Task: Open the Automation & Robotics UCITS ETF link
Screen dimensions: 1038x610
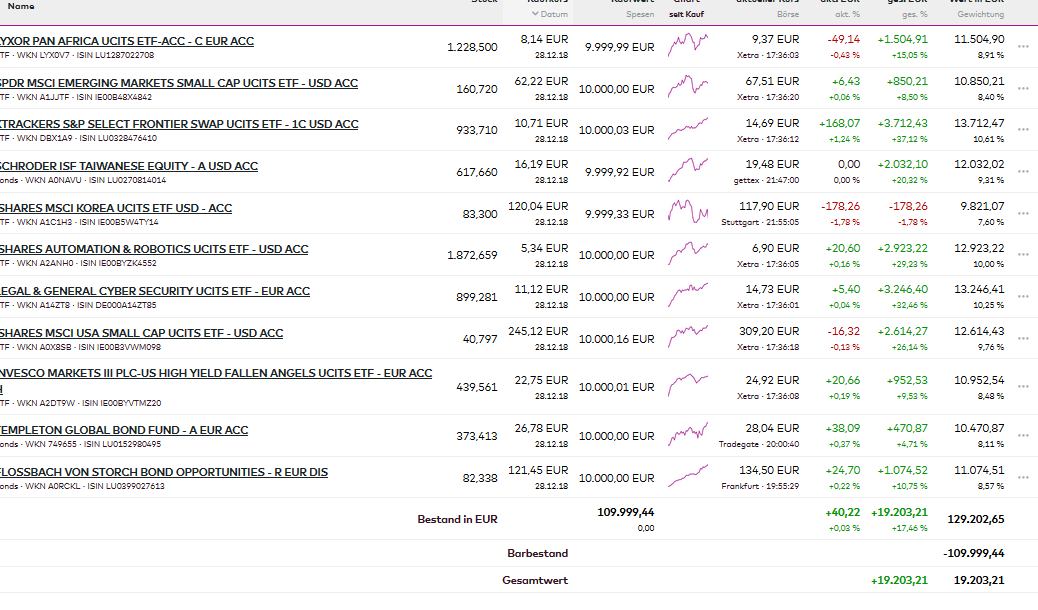Action: [x=154, y=250]
